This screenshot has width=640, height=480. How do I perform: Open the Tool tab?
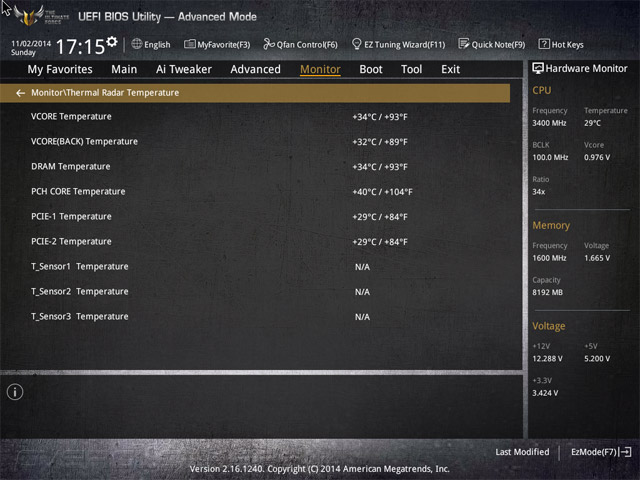pos(411,69)
